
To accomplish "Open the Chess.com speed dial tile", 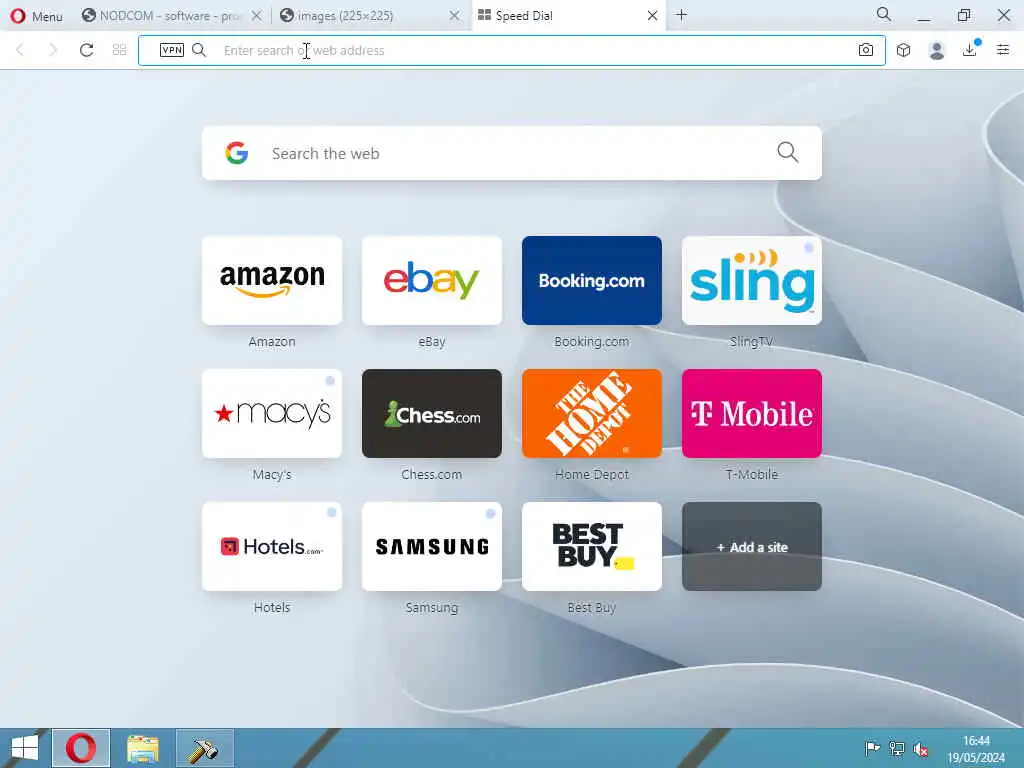I will pyautogui.click(x=432, y=413).
